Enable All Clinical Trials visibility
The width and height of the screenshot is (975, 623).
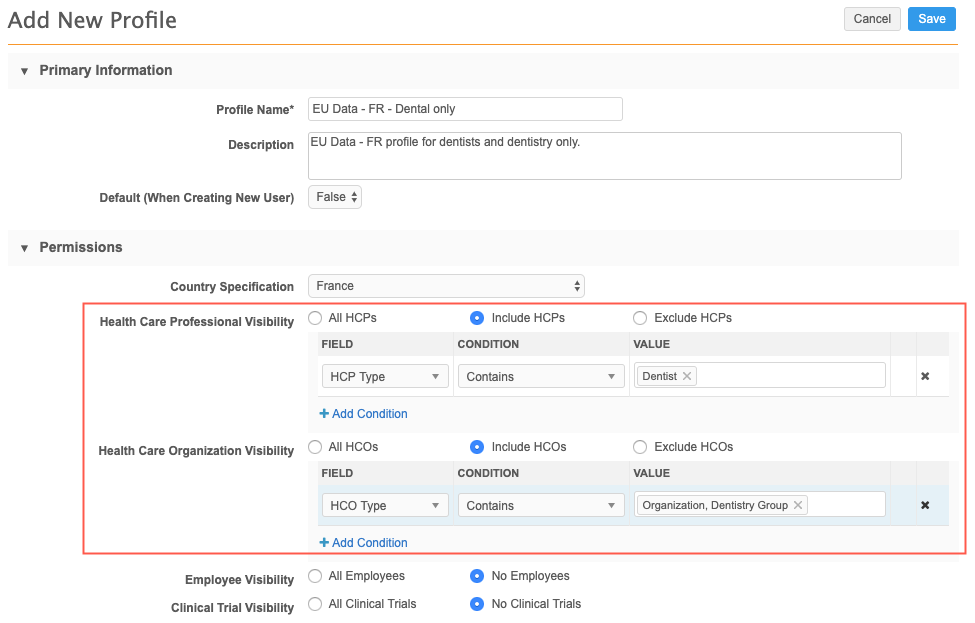[315, 604]
